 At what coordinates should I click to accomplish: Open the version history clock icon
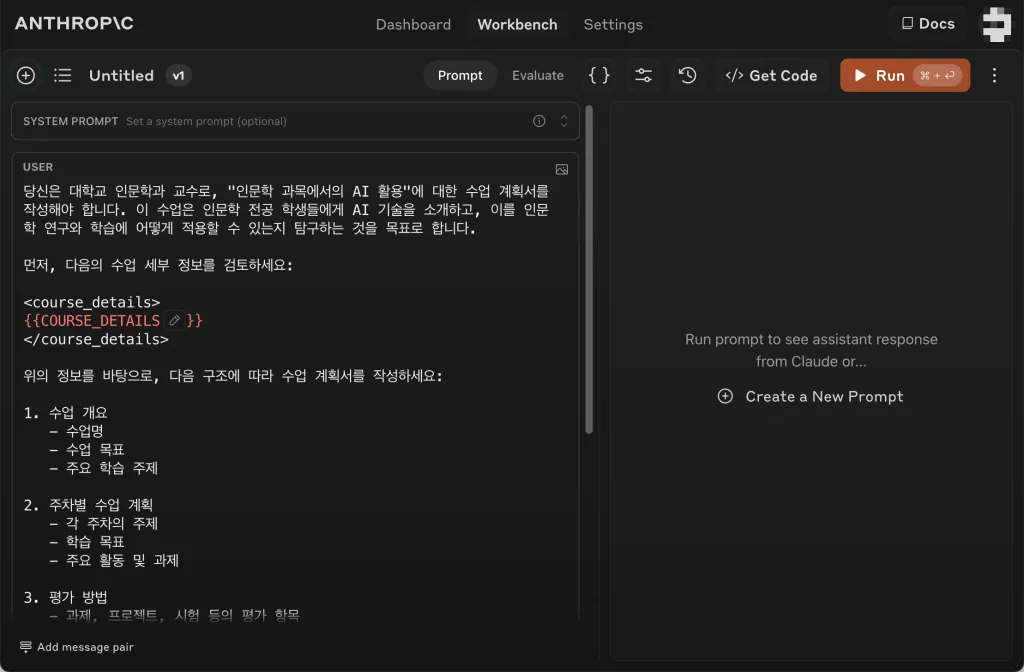[687, 75]
